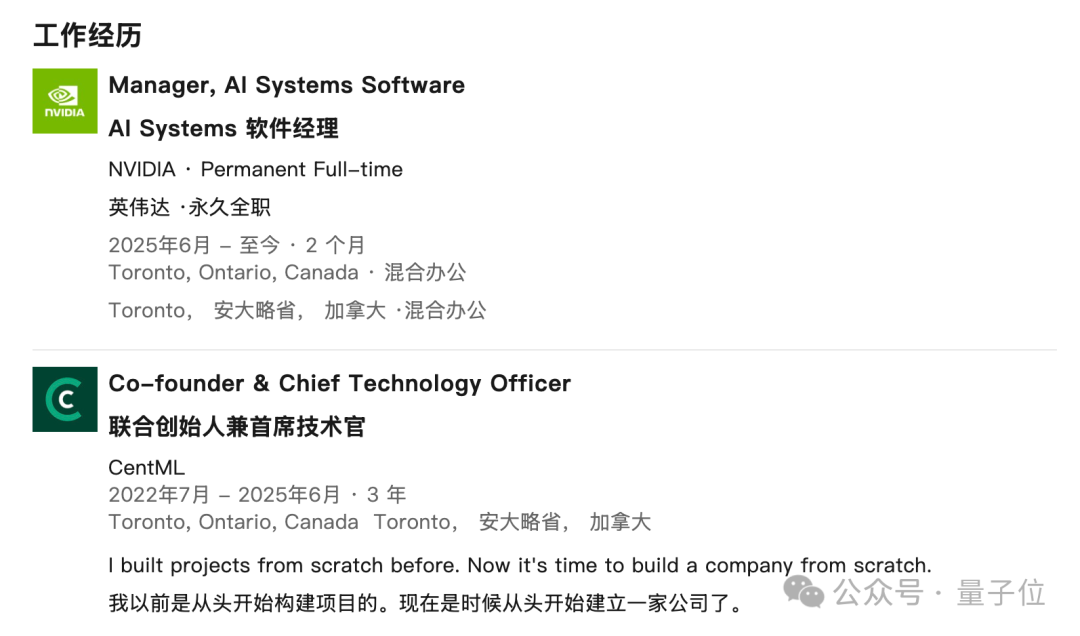
Task: Click the WeChat icon in the watermark
Action: (x=805, y=591)
